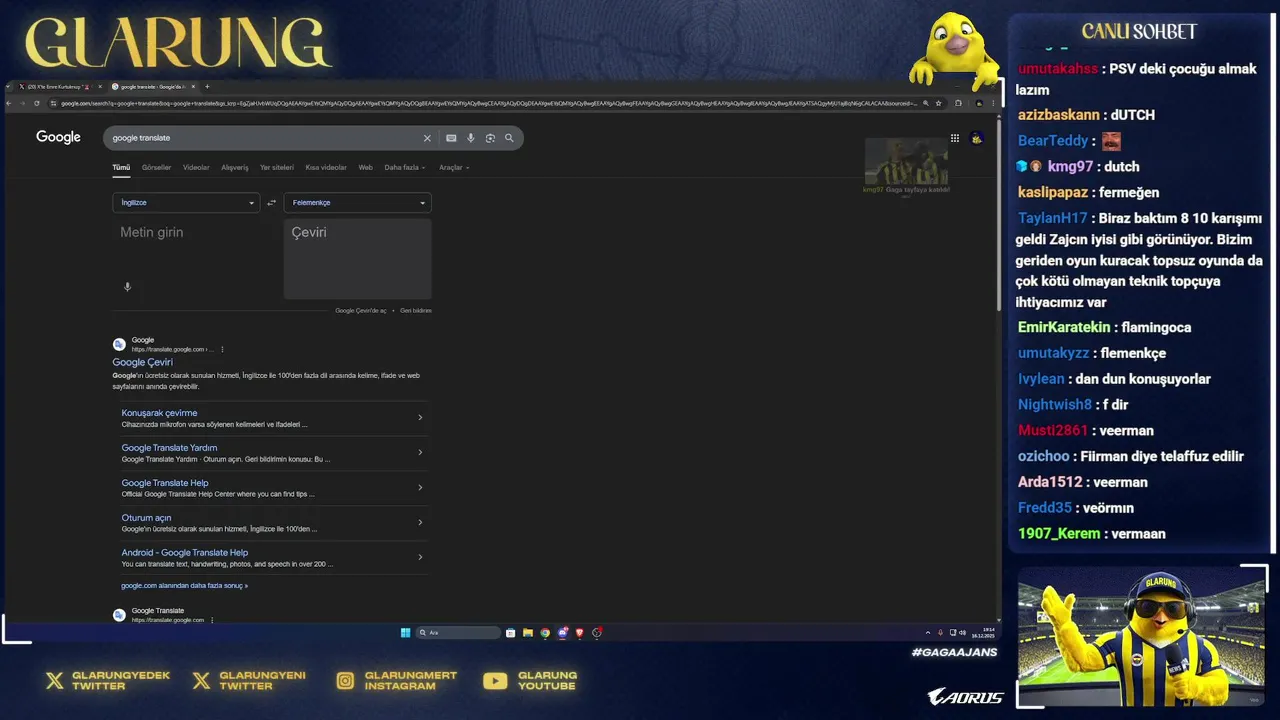Select the Tümü search tab

(121, 167)
